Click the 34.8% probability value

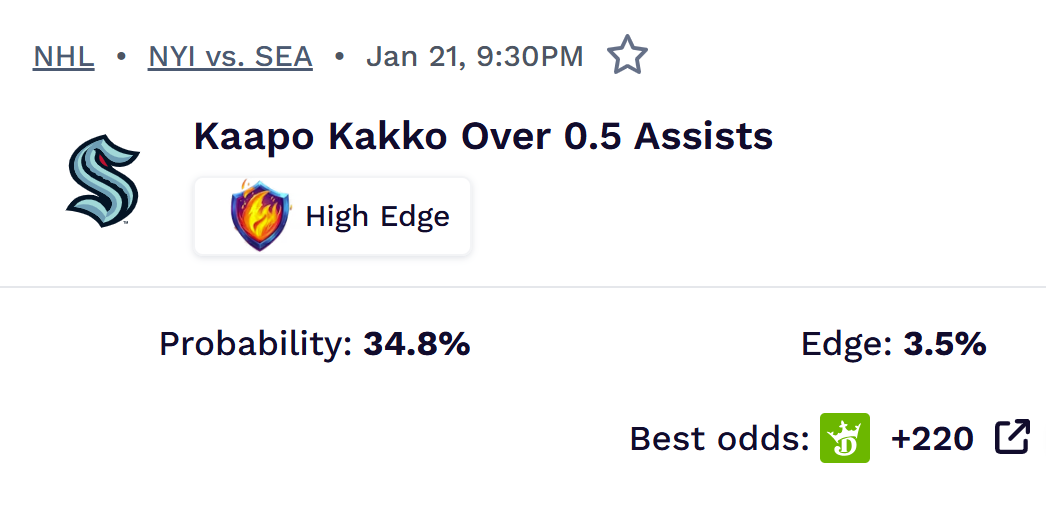click(417, 344)
